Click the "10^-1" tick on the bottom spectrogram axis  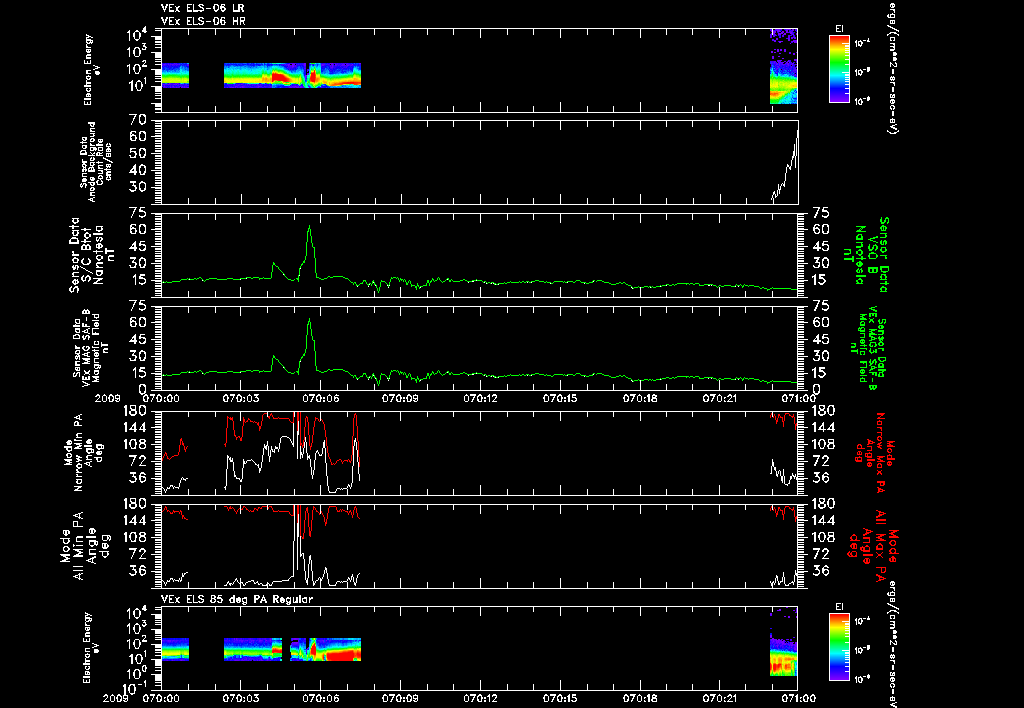coord(134,688)
